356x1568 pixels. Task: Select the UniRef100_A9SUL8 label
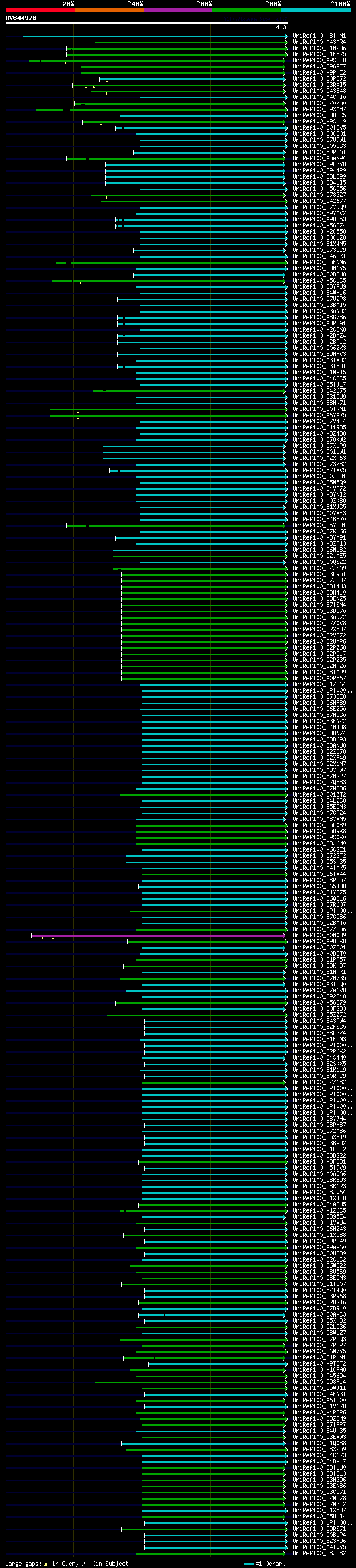[x=319, y=61]
